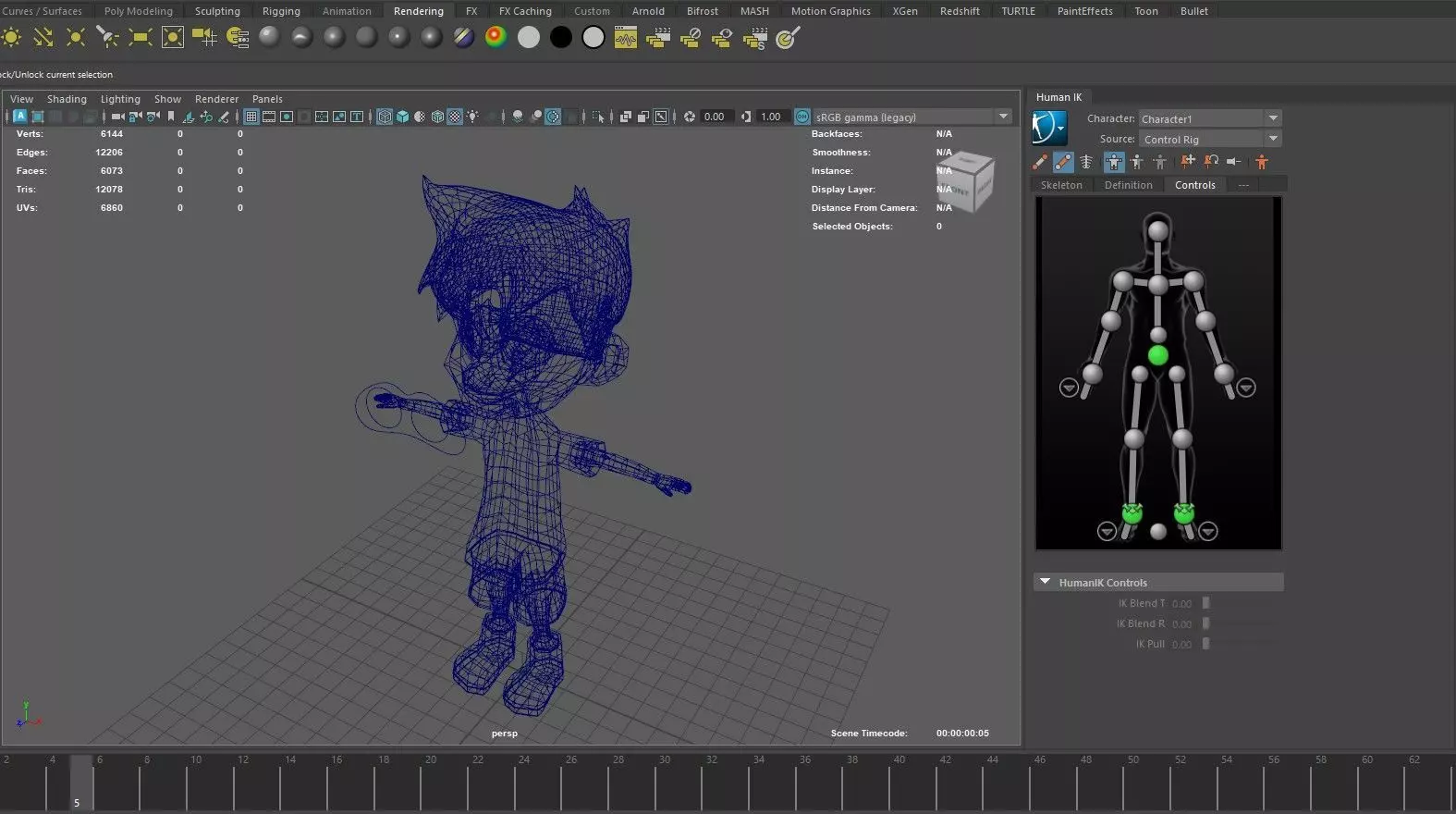Open the viewport Renderer menu
This screenshot has height=814, width=1456.
[x=216, y=99]
